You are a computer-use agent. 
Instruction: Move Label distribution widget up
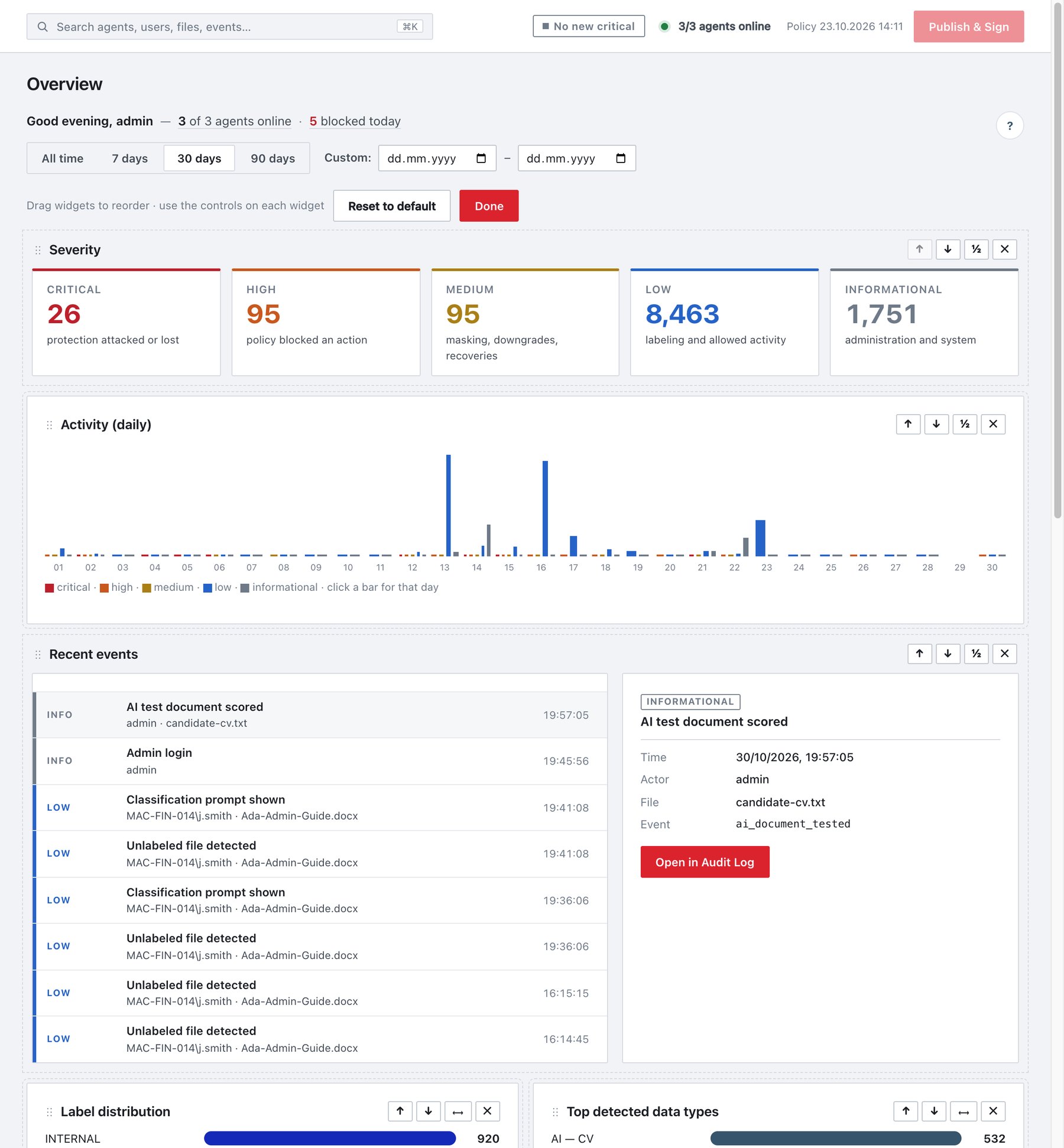point(400,1111)
